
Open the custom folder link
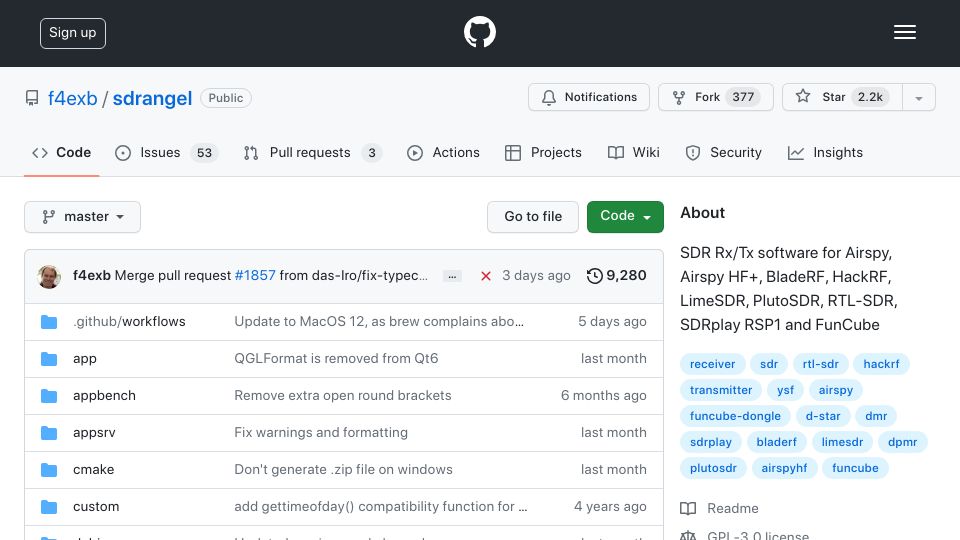point(96,507)
